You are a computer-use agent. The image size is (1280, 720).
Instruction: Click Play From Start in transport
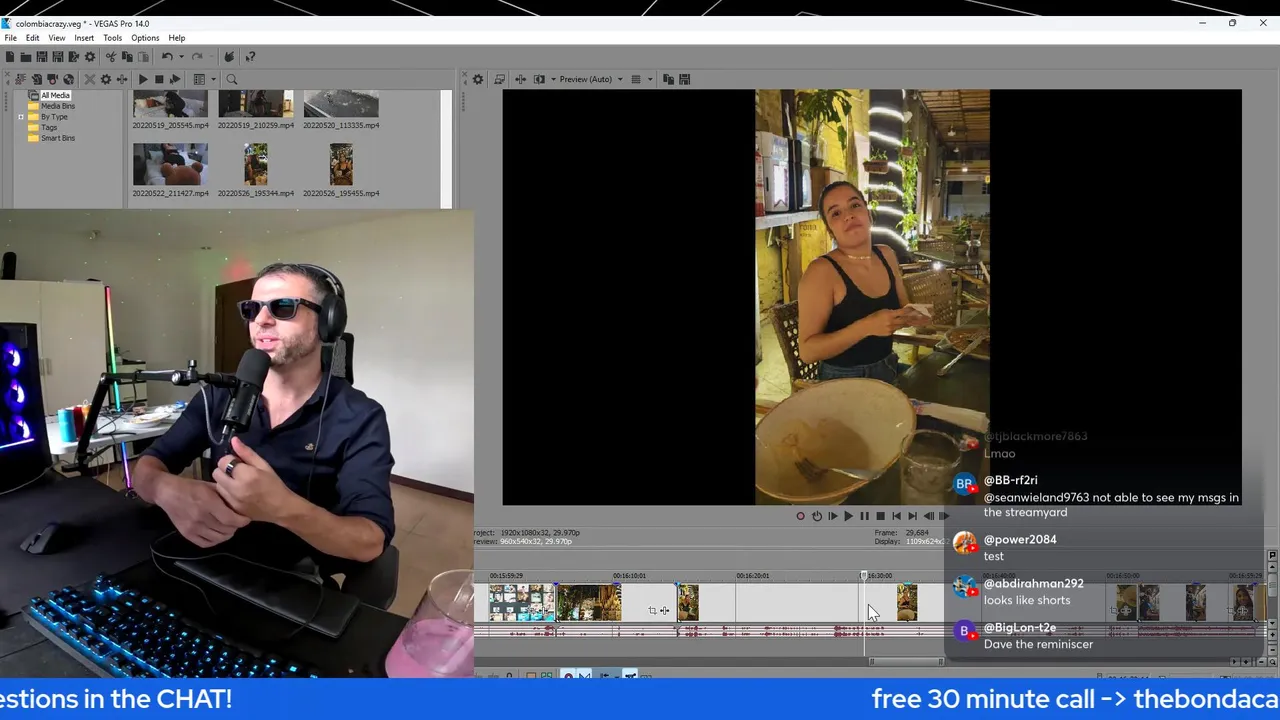pyautogui.click(x=833, y=516)
